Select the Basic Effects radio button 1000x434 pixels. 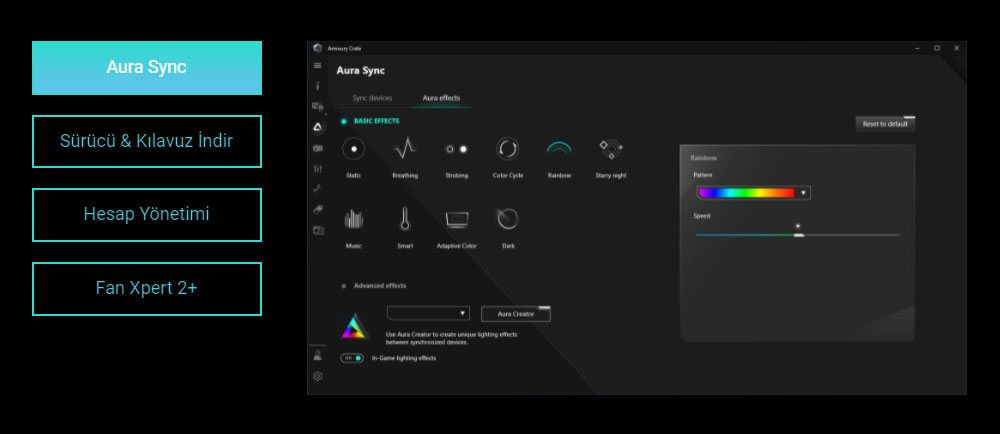coord(343,121)
